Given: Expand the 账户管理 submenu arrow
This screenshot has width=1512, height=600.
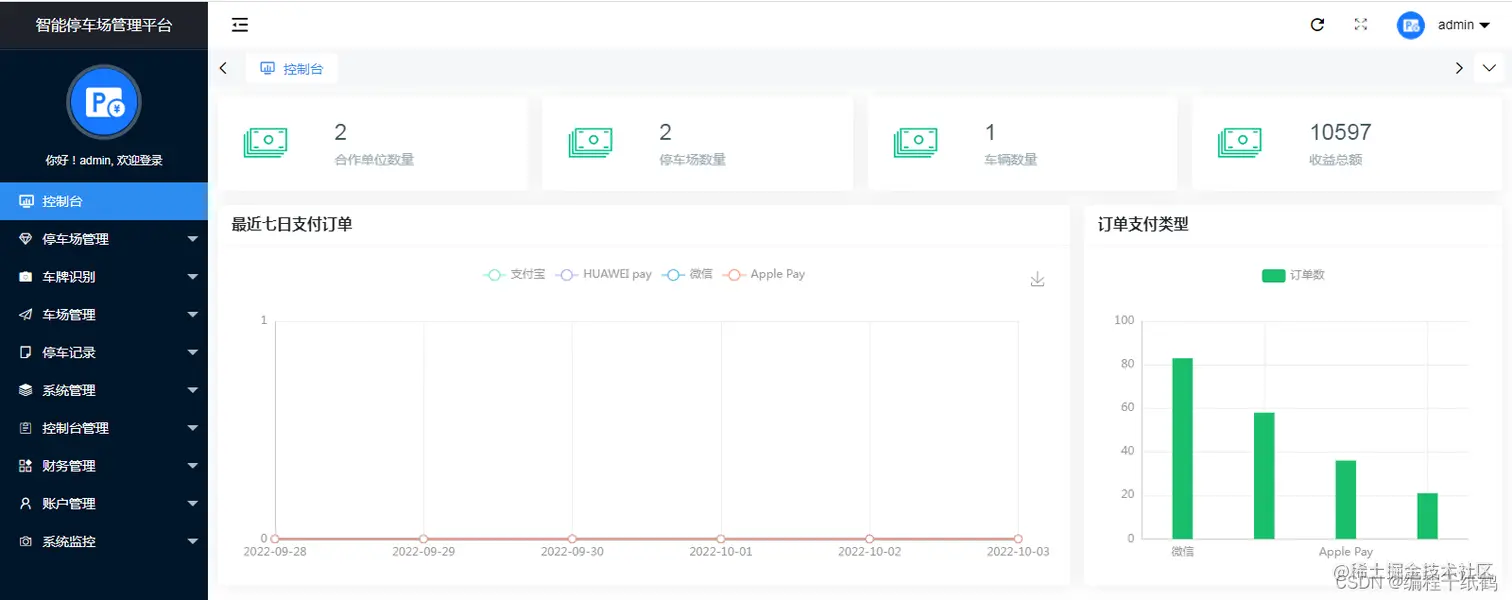Looking at the screenshot, I should point(193,504).
